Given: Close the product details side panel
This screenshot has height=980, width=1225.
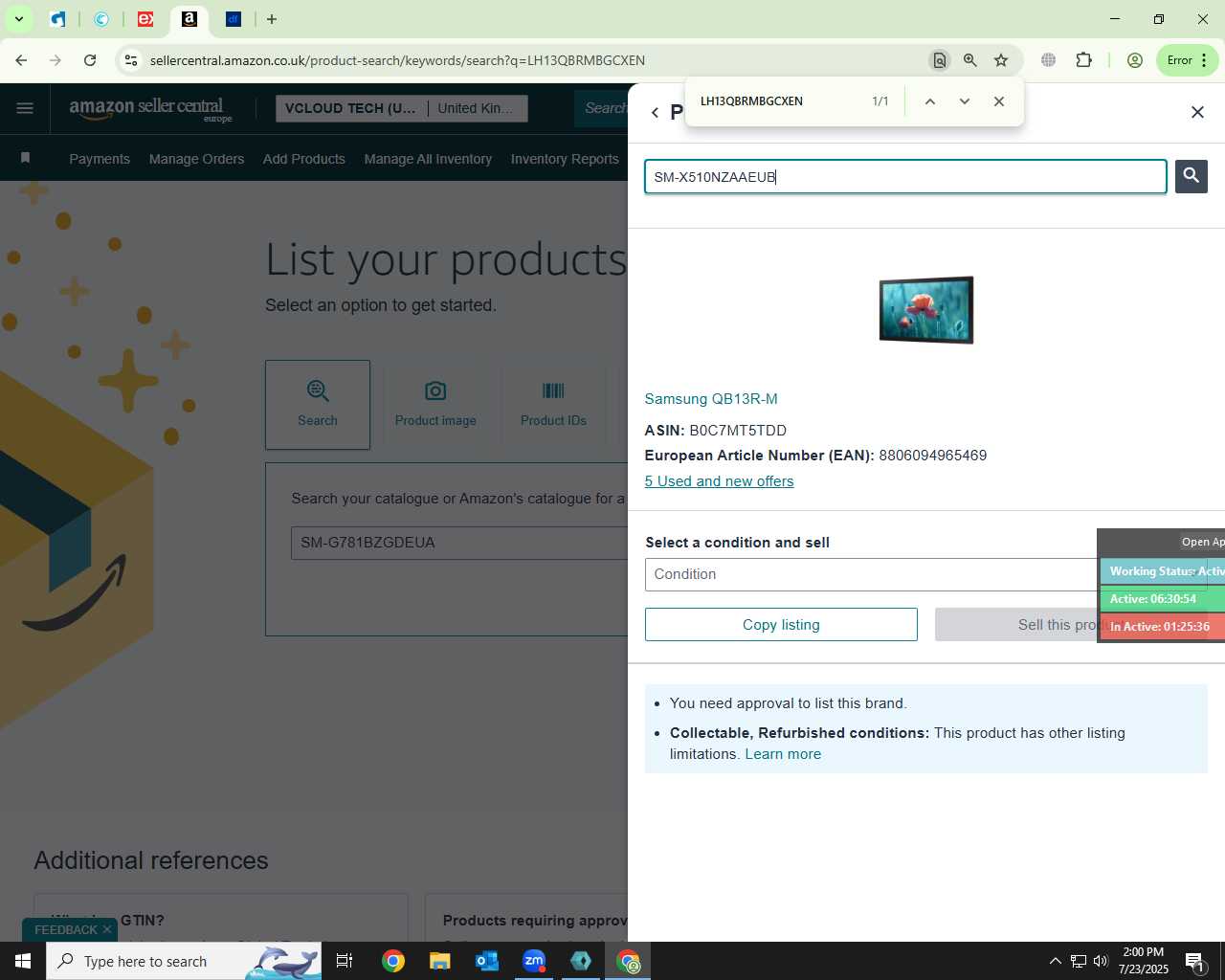Looking at the screenshot, I should (x=1197, y=112).
